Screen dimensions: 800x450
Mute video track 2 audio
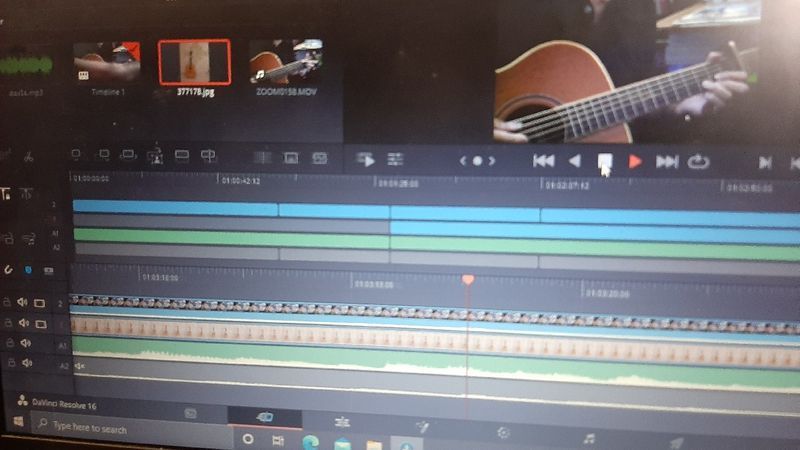pyautogui.click(x=22, y=302)
